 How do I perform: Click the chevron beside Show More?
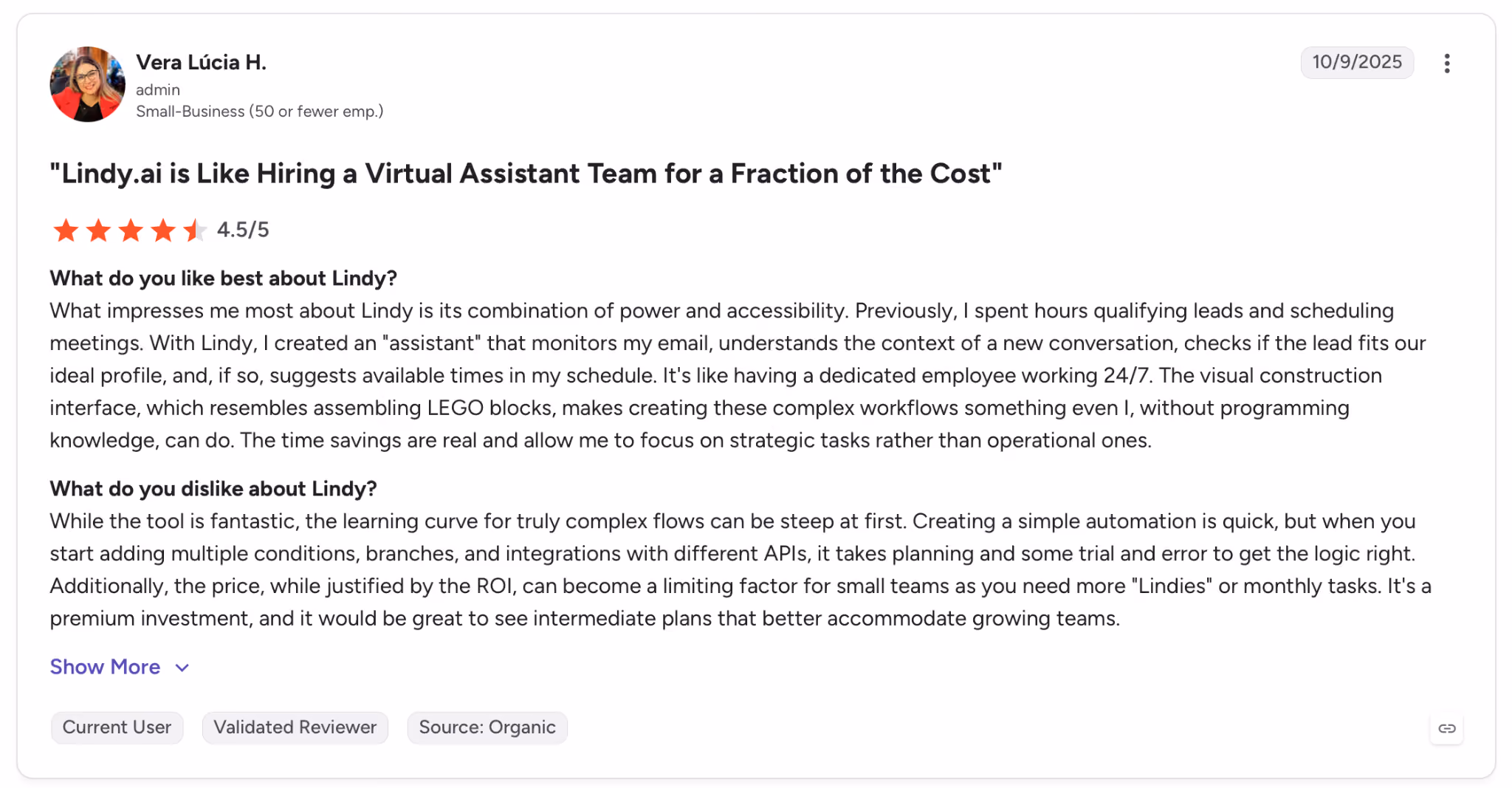pos(182,668)
